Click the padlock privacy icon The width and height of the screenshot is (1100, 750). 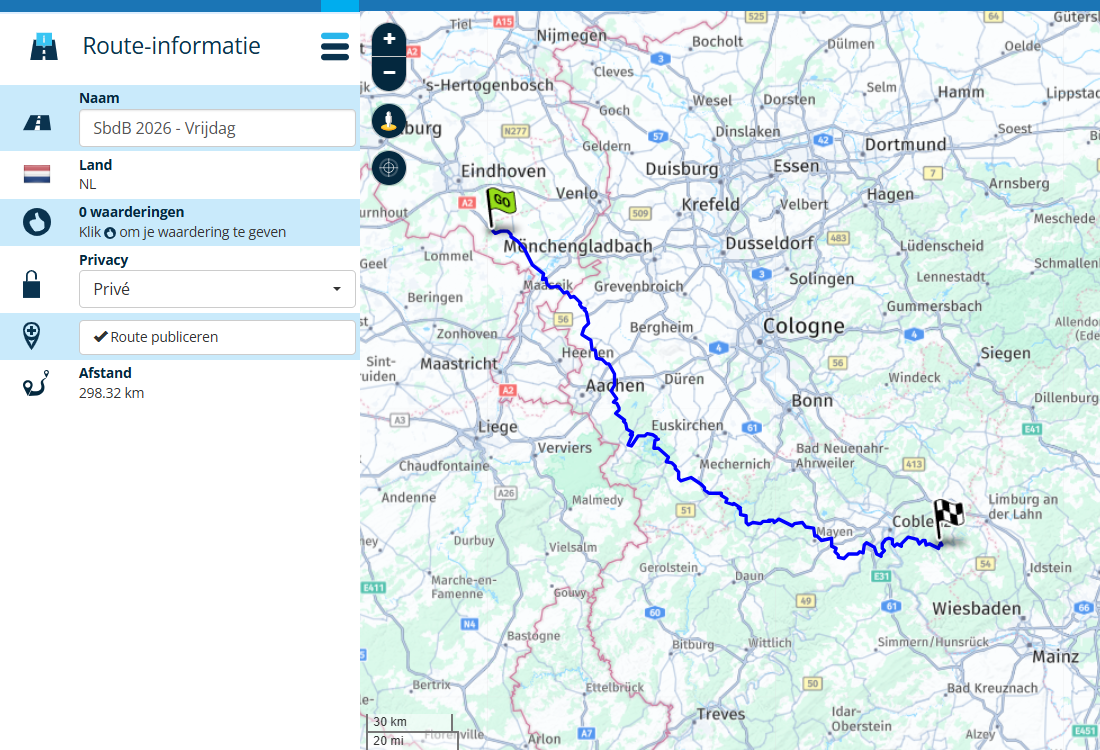pyautogui.click(x=33, y=285)
